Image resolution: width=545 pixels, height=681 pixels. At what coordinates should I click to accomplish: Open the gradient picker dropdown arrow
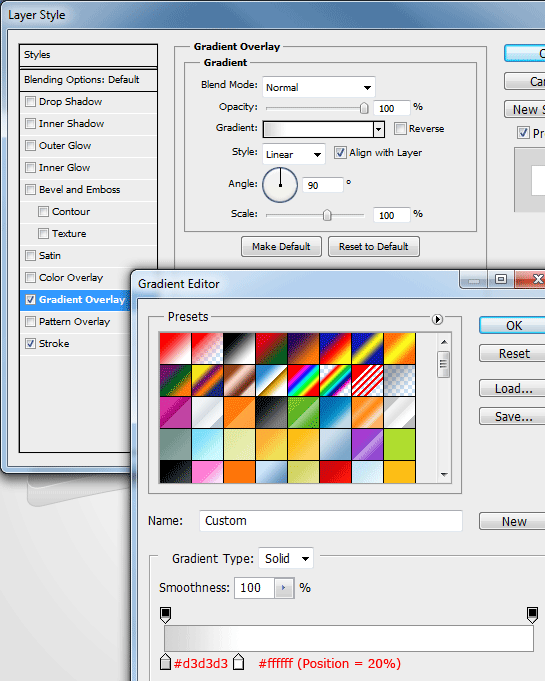379,129
